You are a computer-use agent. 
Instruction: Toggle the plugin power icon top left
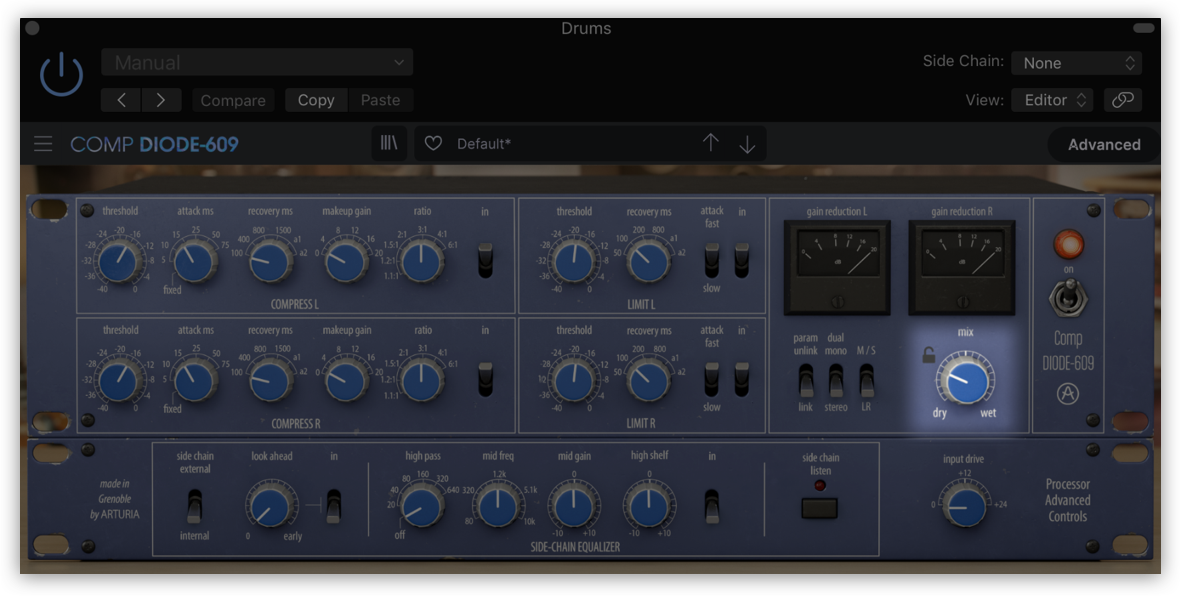60,71
